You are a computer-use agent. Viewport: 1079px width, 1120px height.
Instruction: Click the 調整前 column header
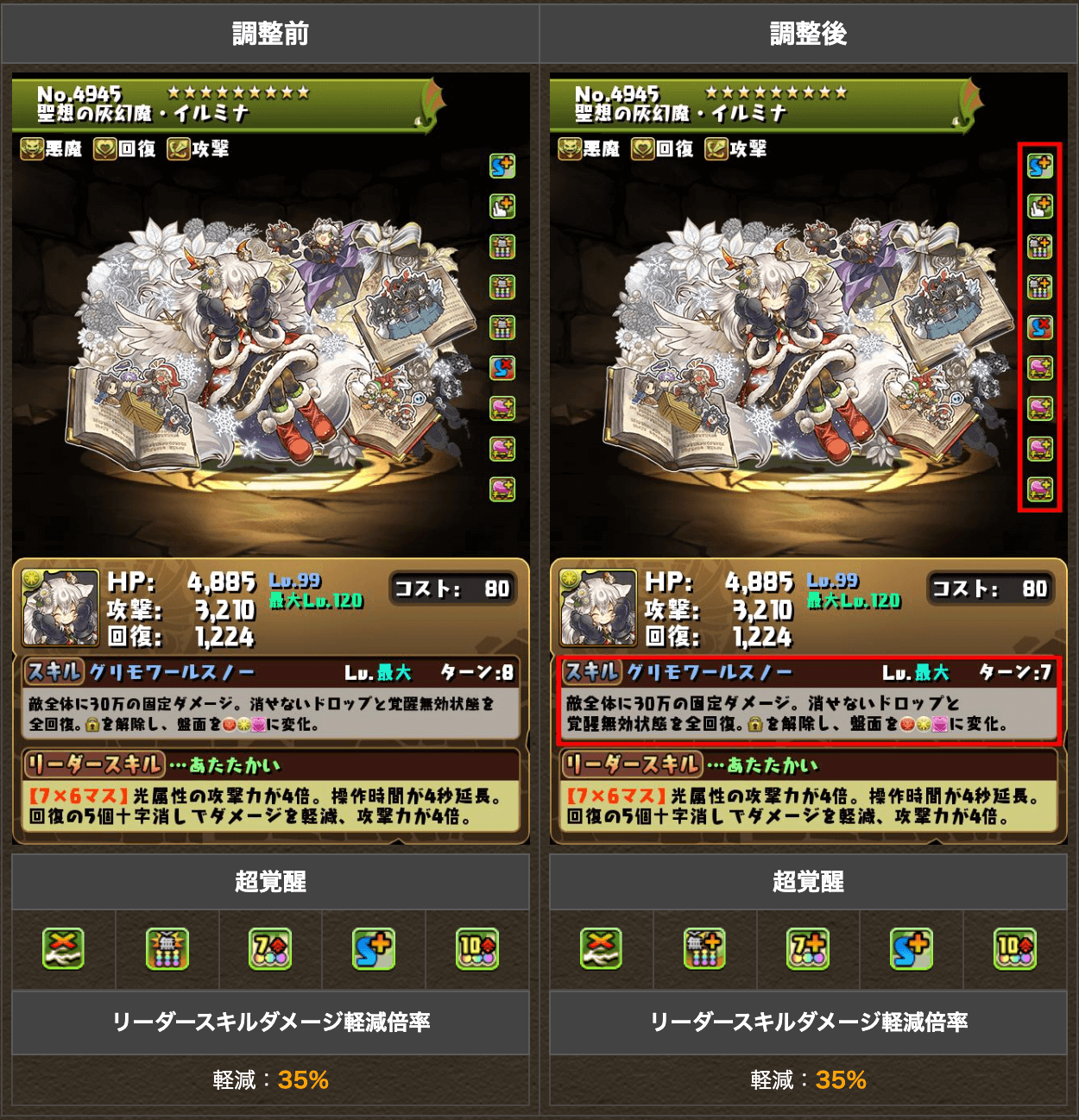[270, 34]
